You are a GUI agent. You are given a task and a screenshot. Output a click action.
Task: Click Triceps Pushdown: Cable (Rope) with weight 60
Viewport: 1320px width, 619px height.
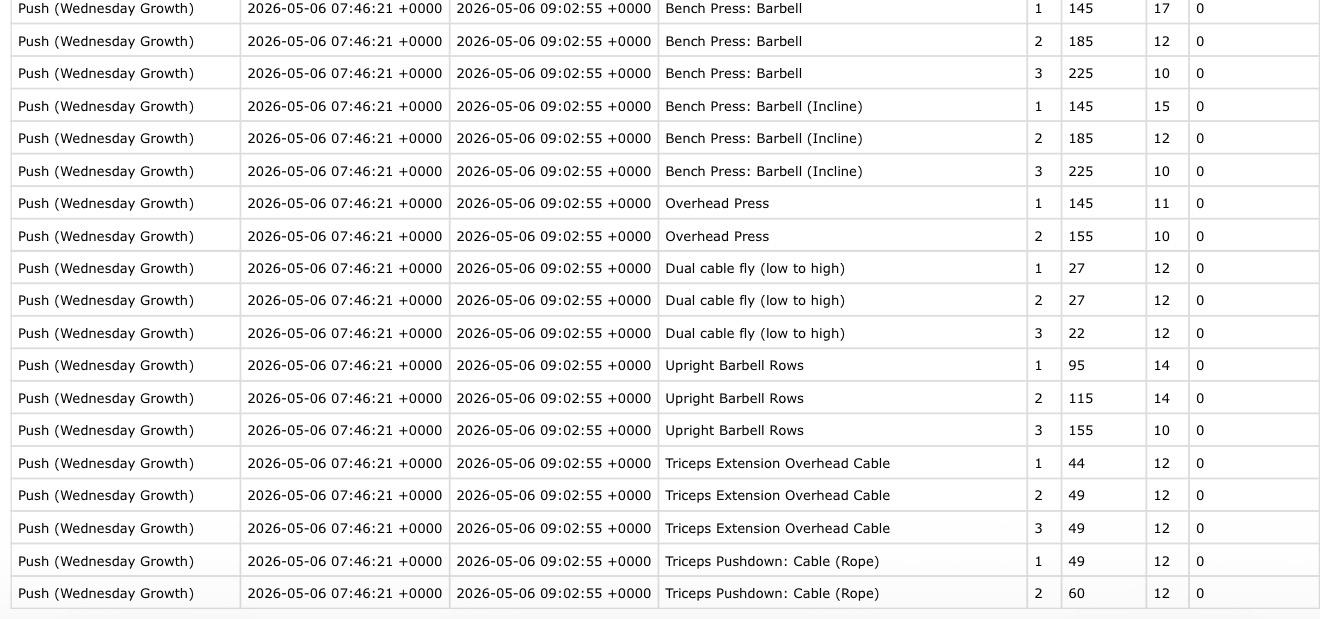772,593
